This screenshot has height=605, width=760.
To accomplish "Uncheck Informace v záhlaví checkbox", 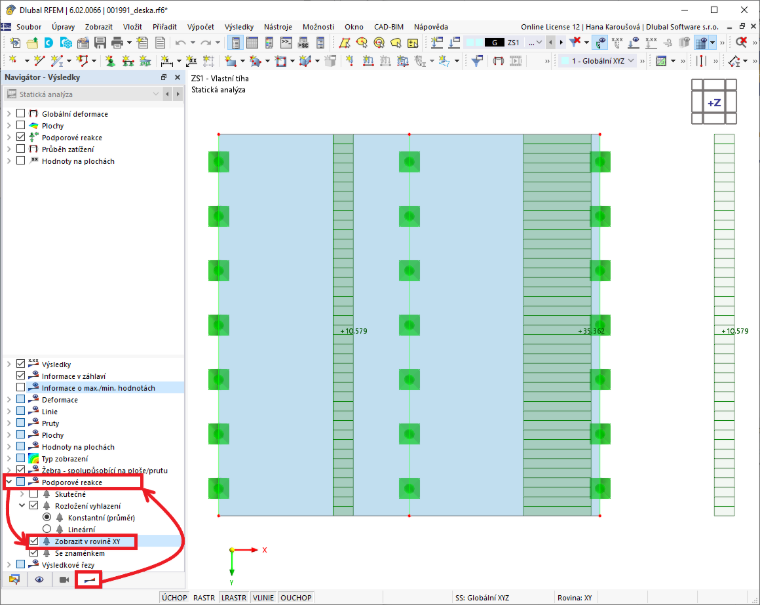I will tap(20, 376).
